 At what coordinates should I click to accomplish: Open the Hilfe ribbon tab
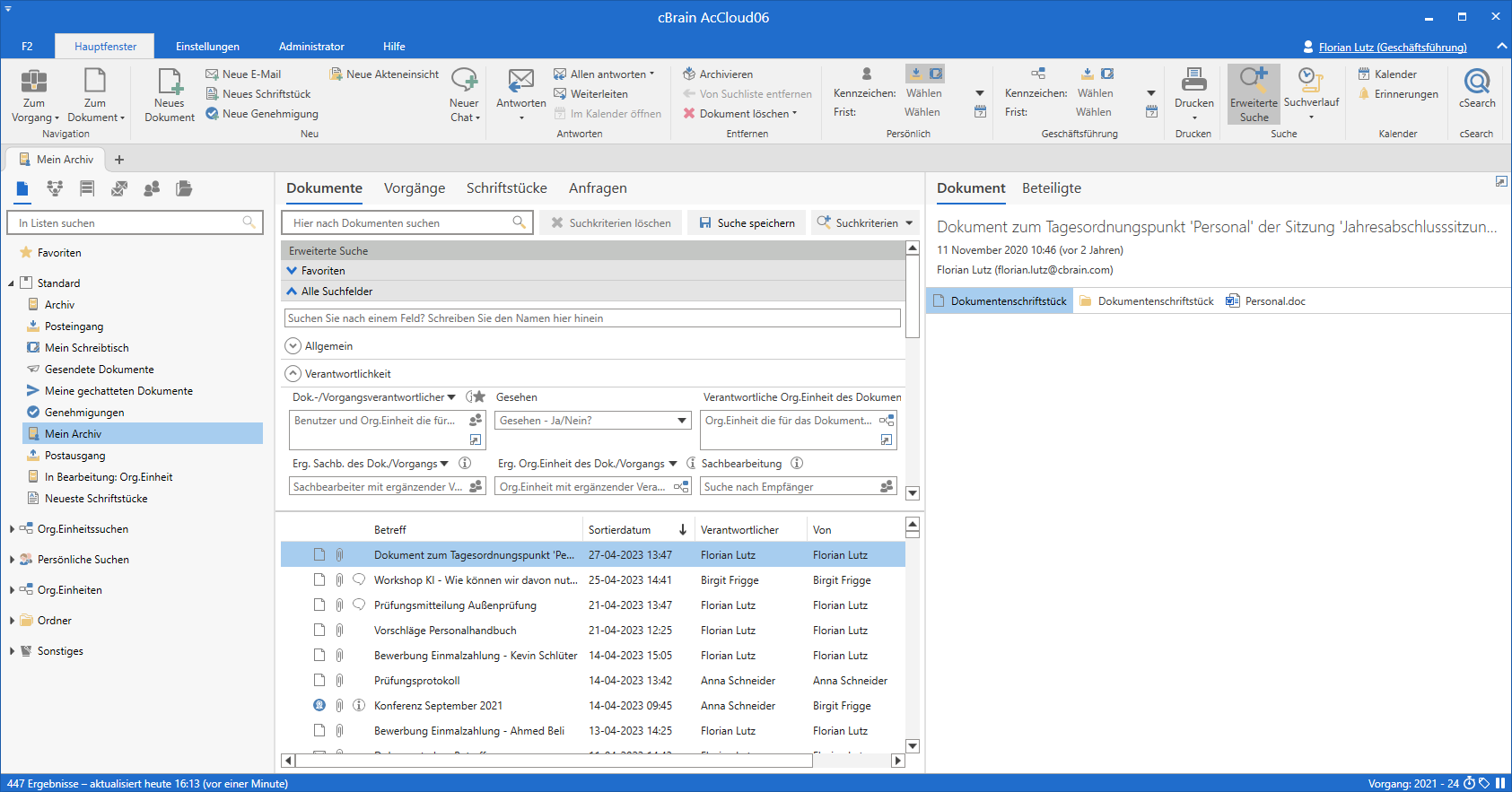point(394,47)
